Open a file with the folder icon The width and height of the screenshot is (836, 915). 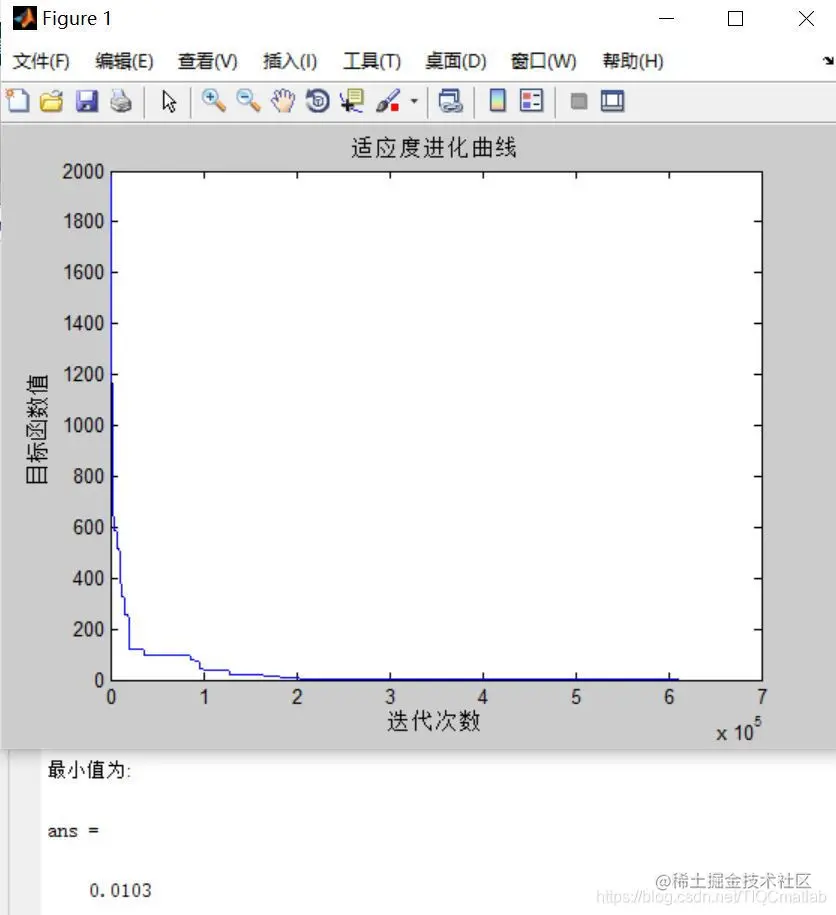(52, 102)
